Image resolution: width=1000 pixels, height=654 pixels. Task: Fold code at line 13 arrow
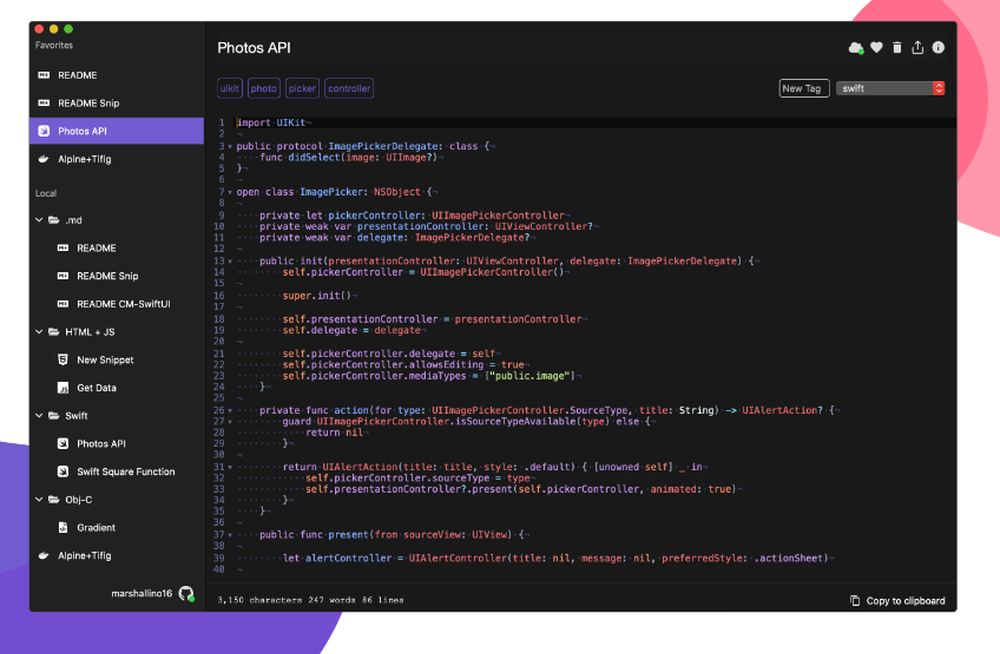[x=230, y=262]
